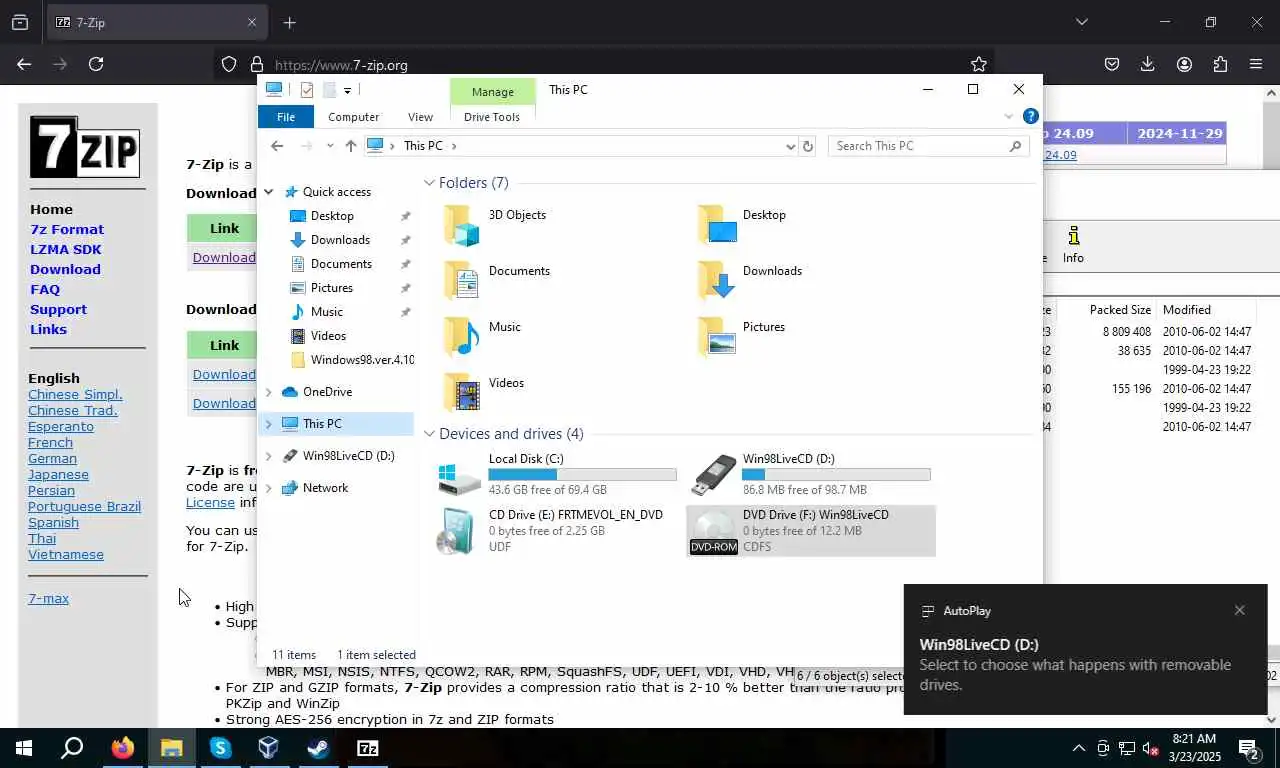Open Firefox application hamburger menu

1256,64
